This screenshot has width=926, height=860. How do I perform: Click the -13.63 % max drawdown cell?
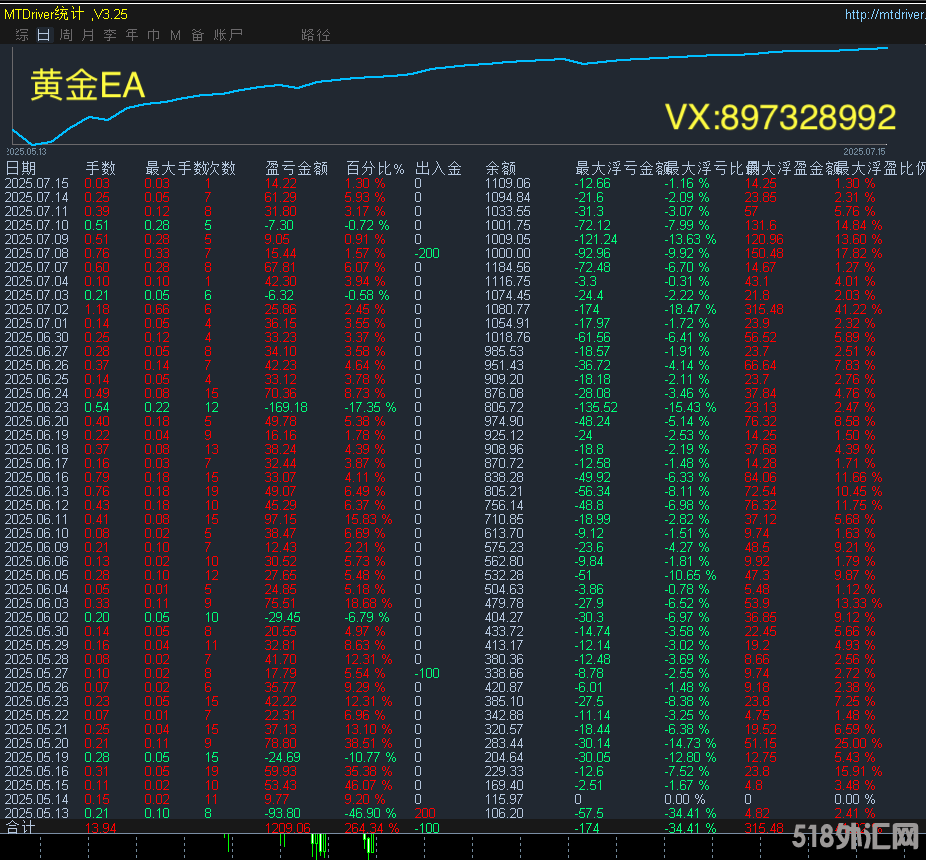point(690,239)
